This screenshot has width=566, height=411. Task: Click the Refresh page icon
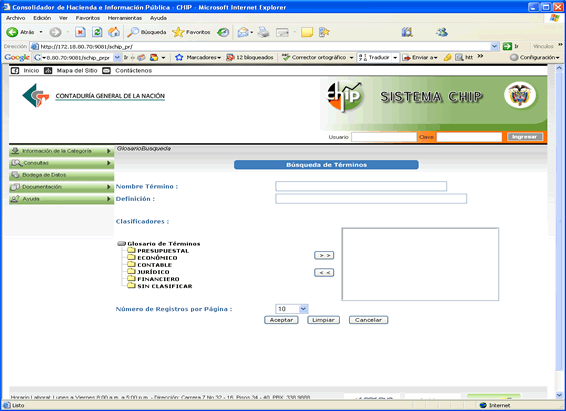[97, 32]
